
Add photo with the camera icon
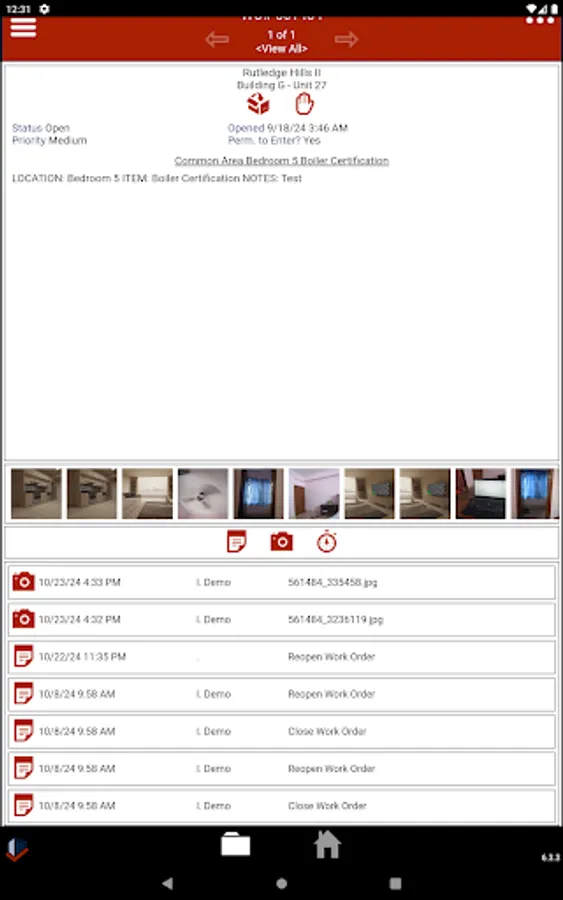[x=281, y=542]
